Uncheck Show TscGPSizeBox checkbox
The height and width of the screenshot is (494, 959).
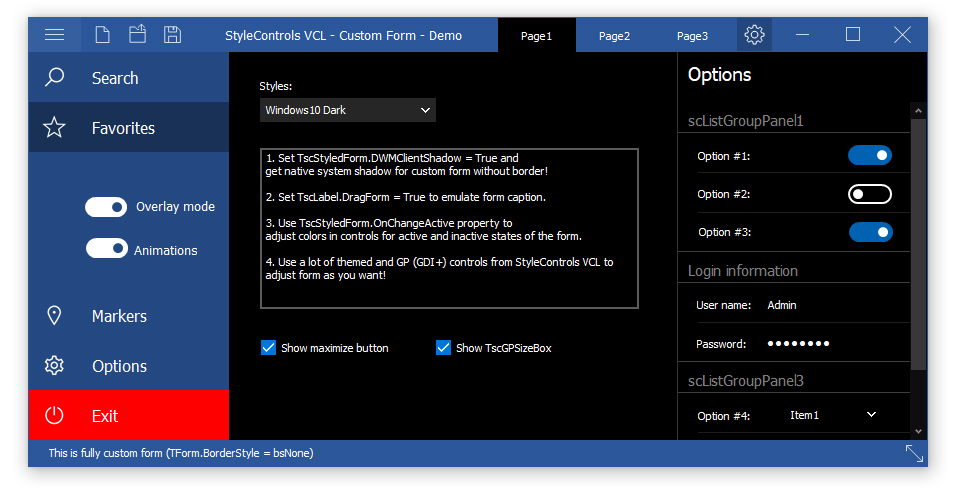(x=443, y=348)
